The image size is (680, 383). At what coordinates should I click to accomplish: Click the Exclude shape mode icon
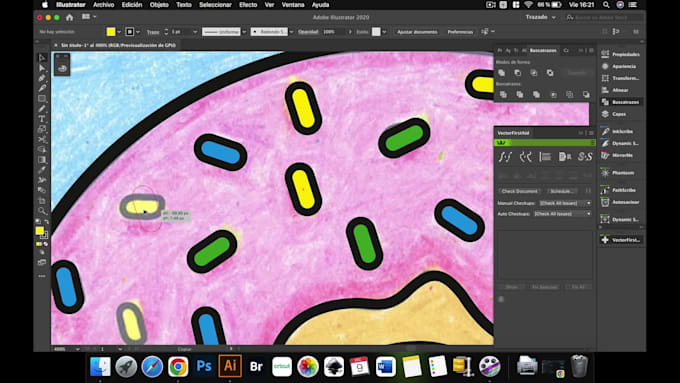pyautogui.click(x=550, y=73)
